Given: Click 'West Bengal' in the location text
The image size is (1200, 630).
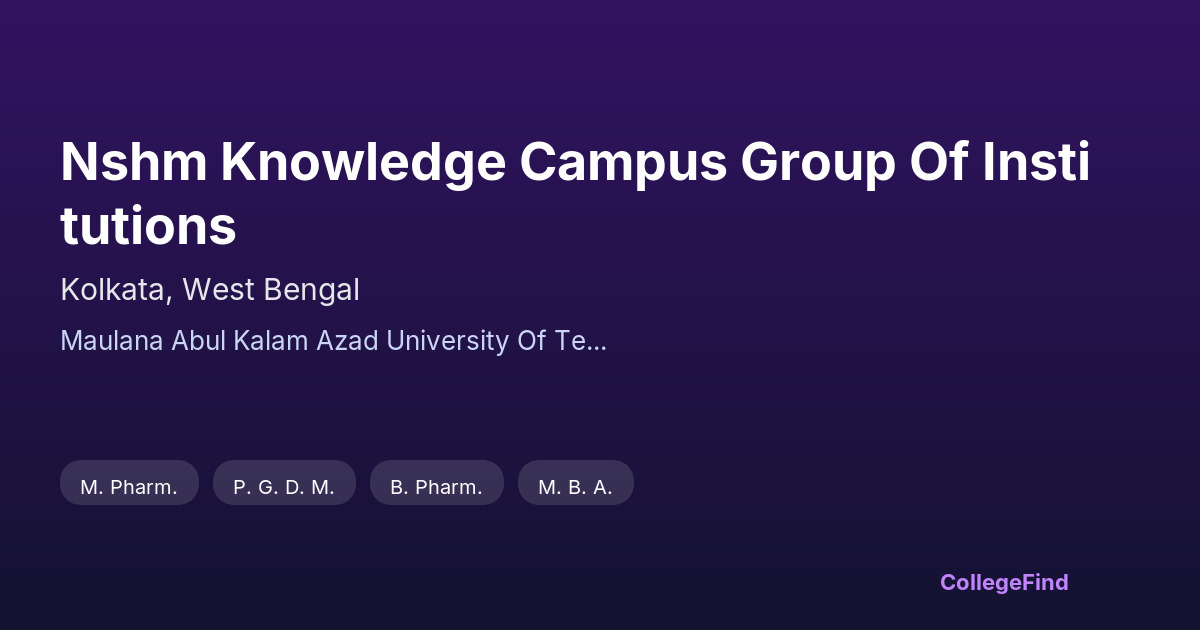Looking at the screenshot, I should pos(271,290).
